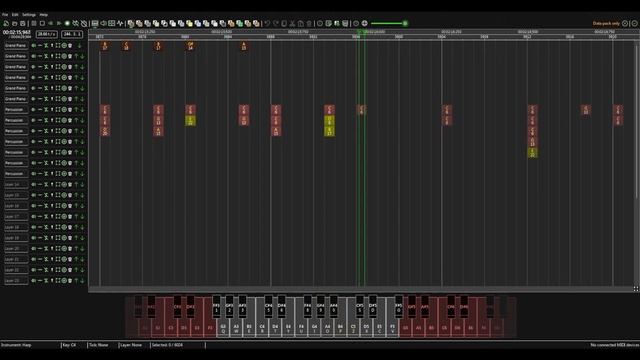The width and height of the screenshot is (640, 360).
Task: Open a song file from the toolbar
Action: (14, 24)
